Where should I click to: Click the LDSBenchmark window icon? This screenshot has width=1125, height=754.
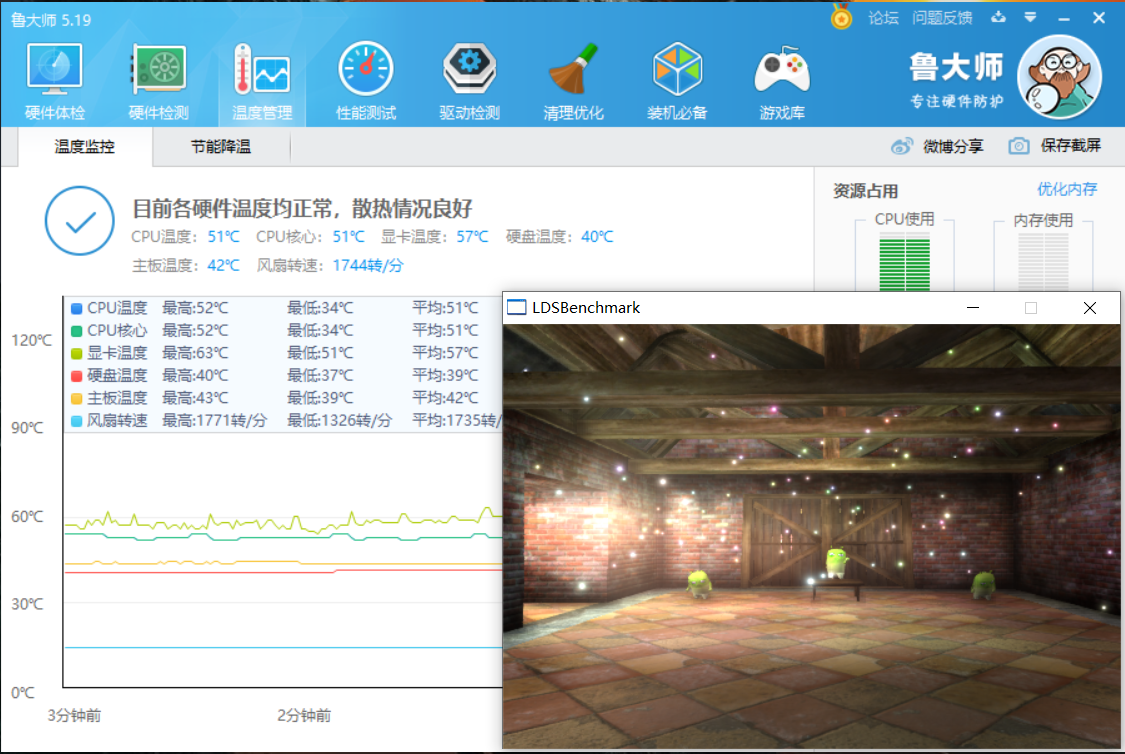[x=517, y=308]
